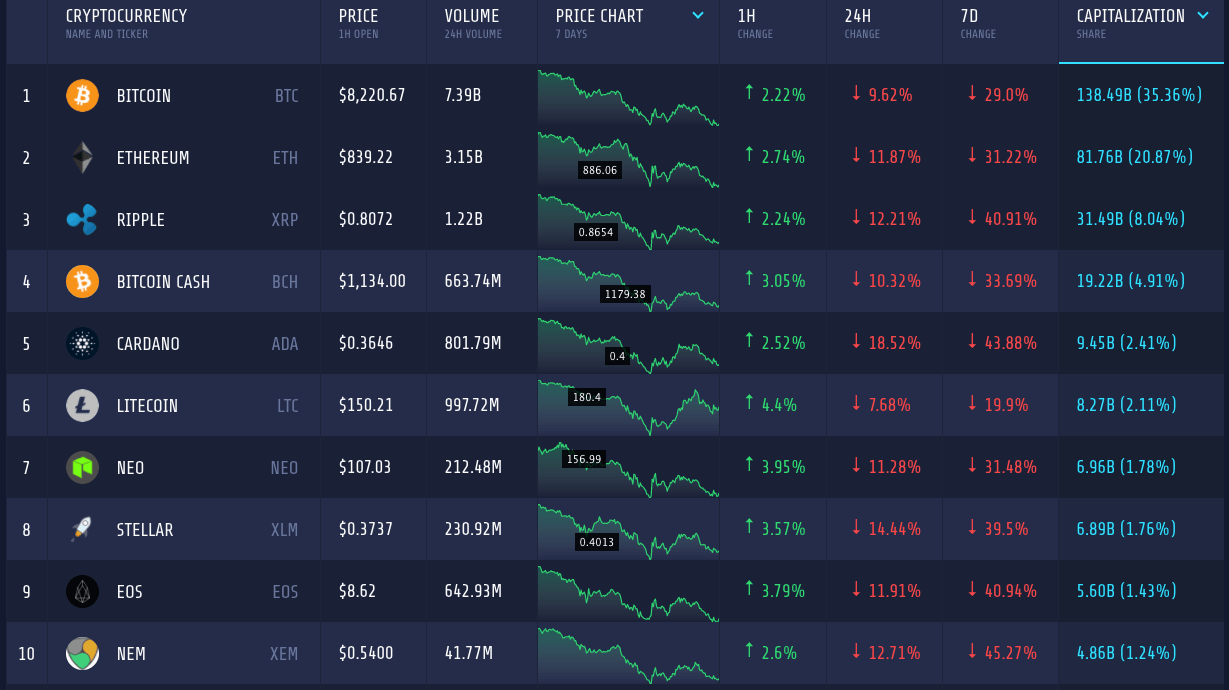Click the Stellar rocket logo
The height and width of the screenshot is (690, 1229).
[82, 530]
